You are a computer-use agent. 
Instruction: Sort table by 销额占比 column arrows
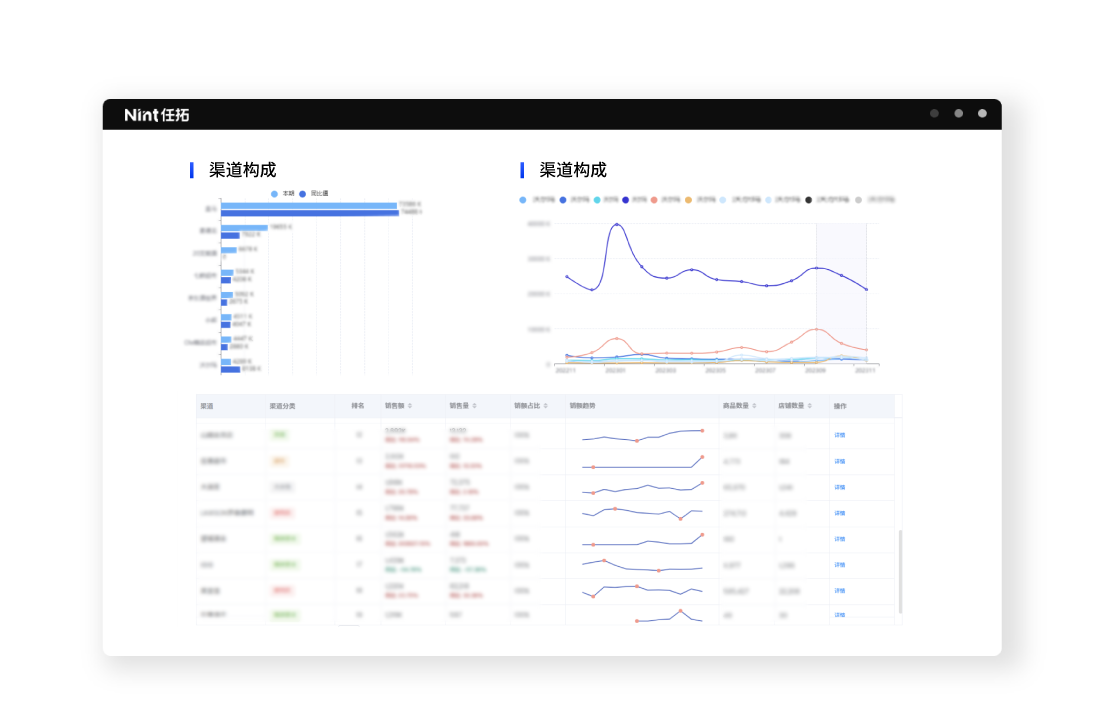pyautogui.click(x=546, y=405)
